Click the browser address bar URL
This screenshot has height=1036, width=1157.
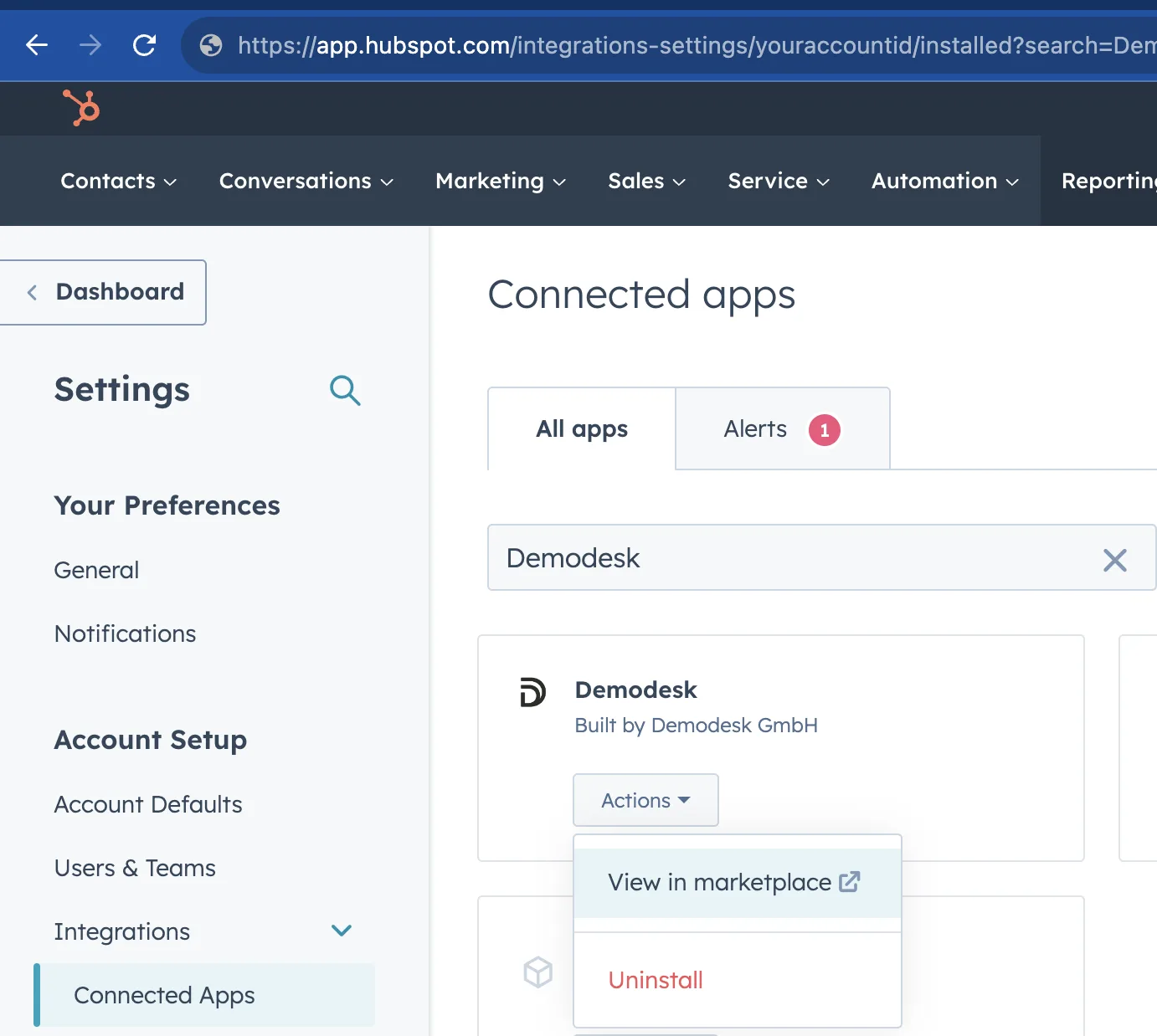click(x=697, y=45)
